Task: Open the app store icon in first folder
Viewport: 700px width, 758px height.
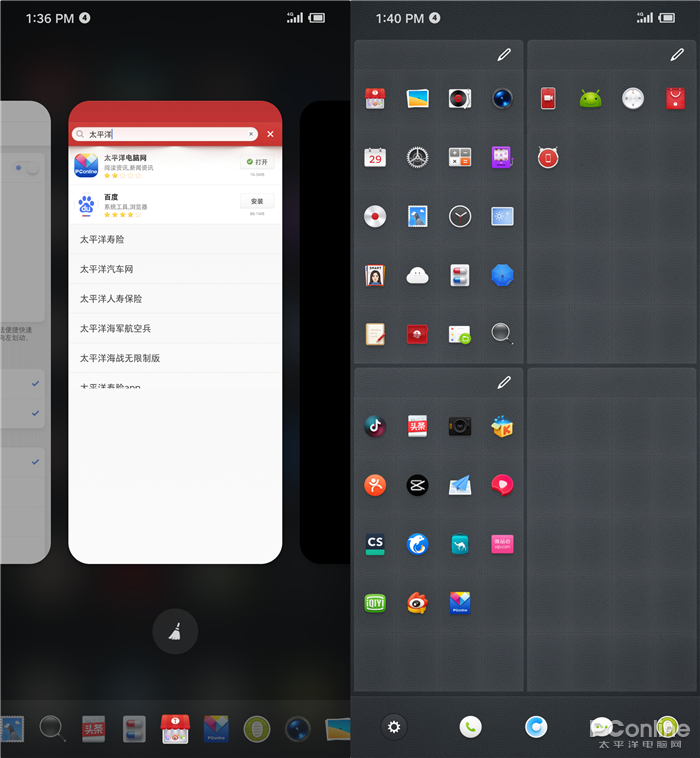Action: (375, 99)
